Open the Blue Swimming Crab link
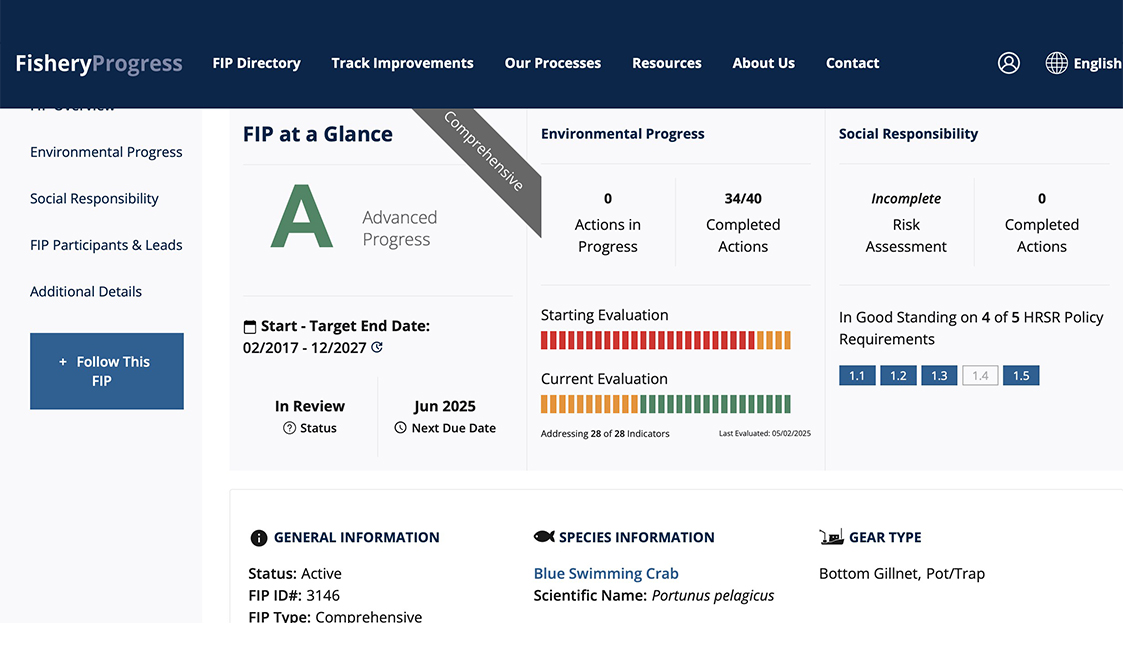This screenshot has height=645, width=1123. (606, 574)
